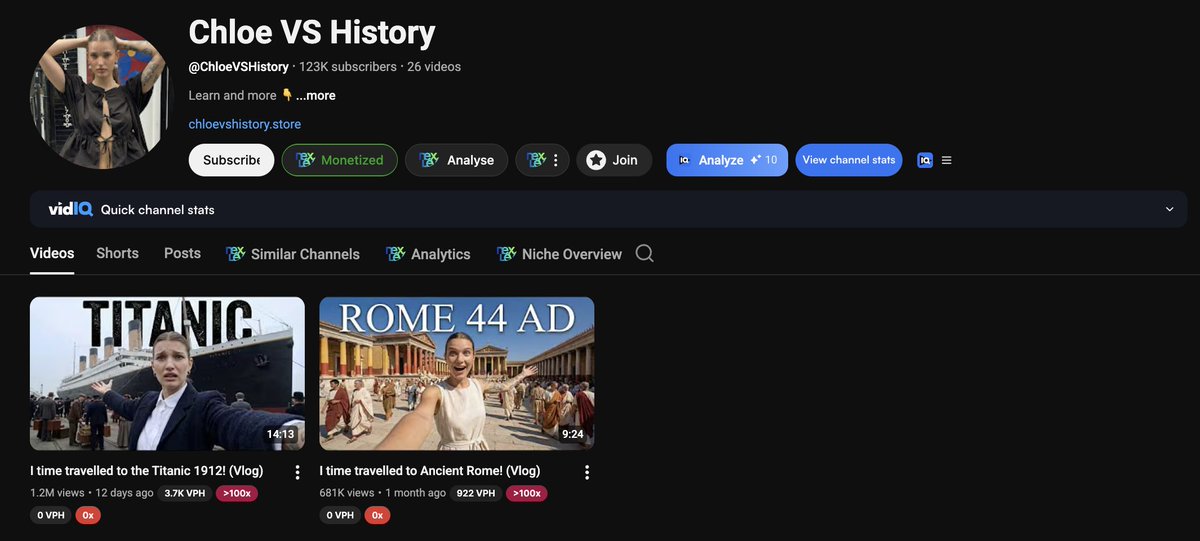The image size is (1200, 541).
Task: Click the 1.2M views text
Action: (57, 493)
